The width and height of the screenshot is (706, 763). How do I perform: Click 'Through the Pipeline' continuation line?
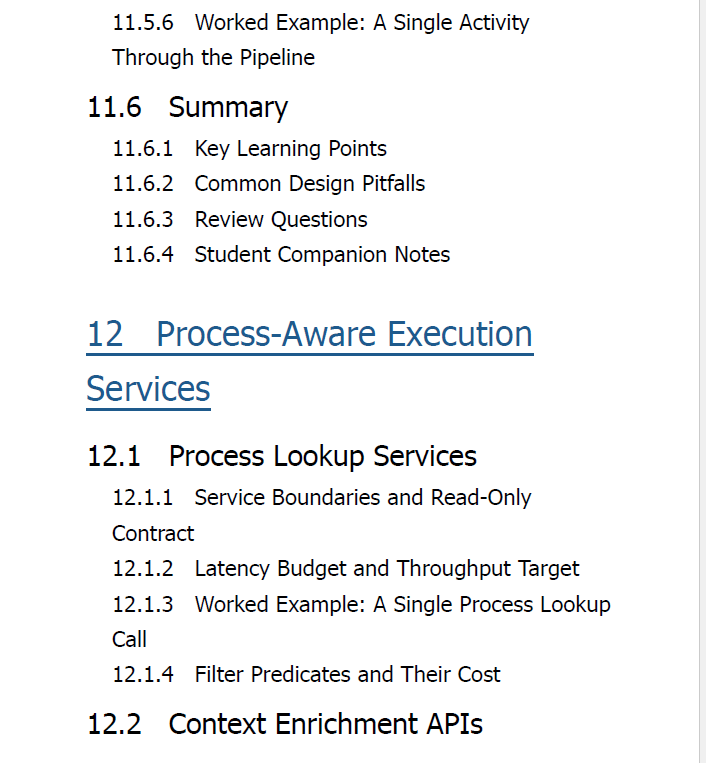tap(214, 58)
